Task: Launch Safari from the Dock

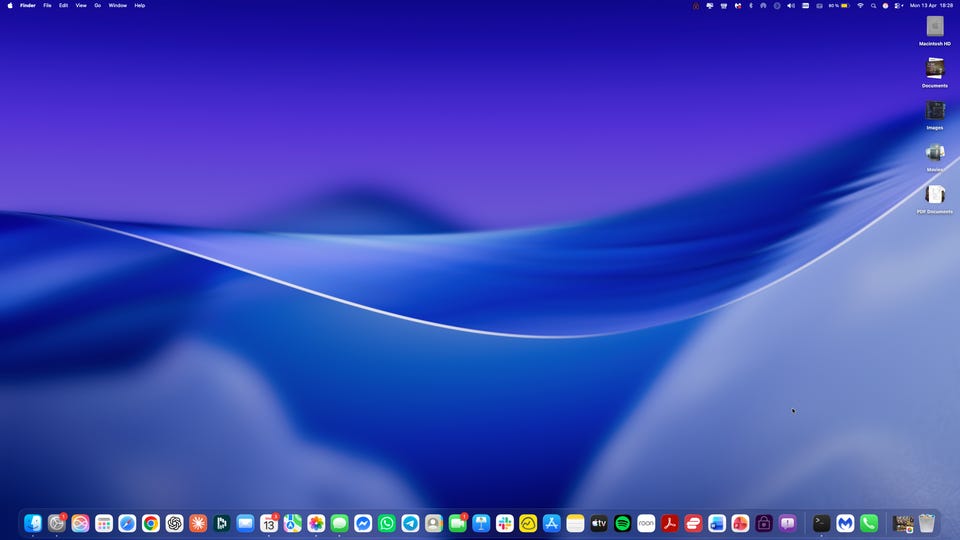Action: point(127,523)
